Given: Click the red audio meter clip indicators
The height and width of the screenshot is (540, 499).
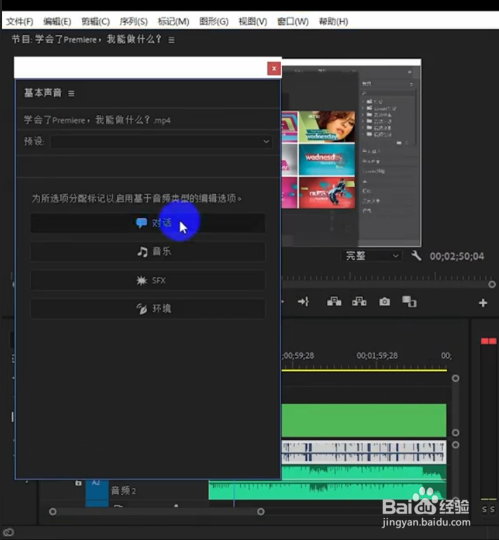Looking at the screenshot, I should (x=488, y=341).
